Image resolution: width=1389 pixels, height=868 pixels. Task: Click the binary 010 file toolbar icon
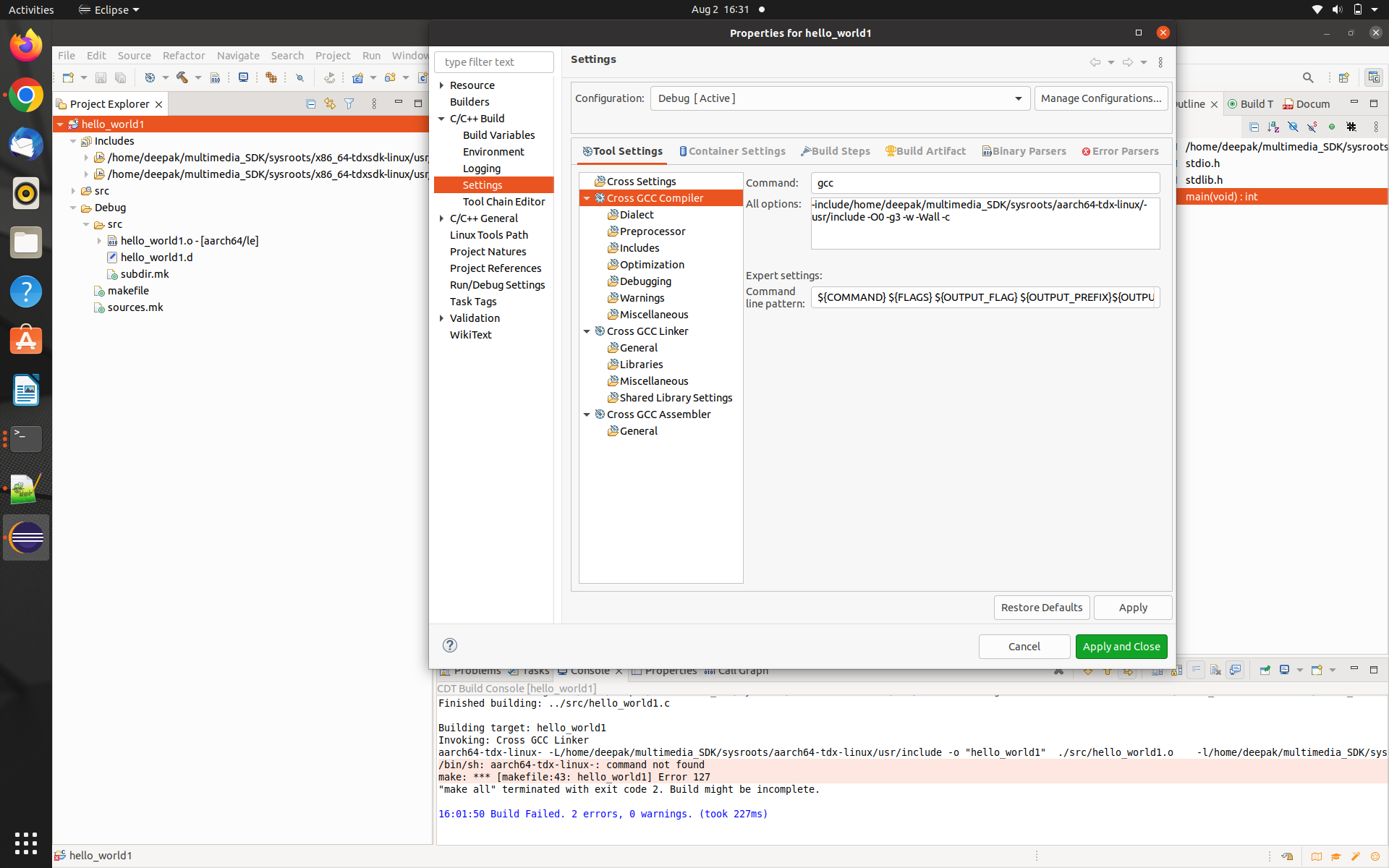pos(216,77)
